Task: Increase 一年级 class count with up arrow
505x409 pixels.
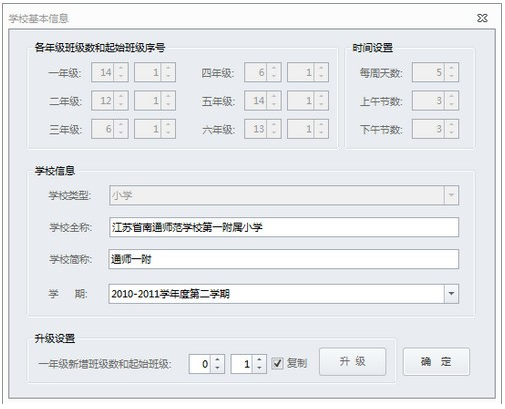Action: point(121,68)
